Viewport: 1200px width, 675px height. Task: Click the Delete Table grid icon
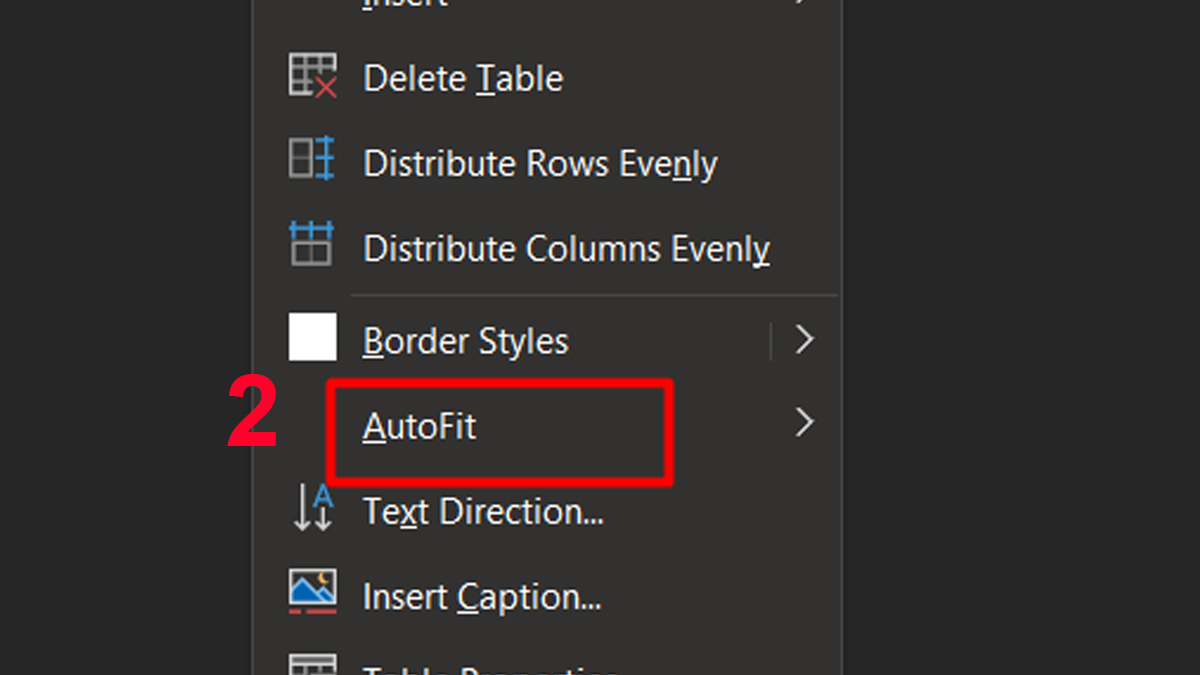click(312, 77)
